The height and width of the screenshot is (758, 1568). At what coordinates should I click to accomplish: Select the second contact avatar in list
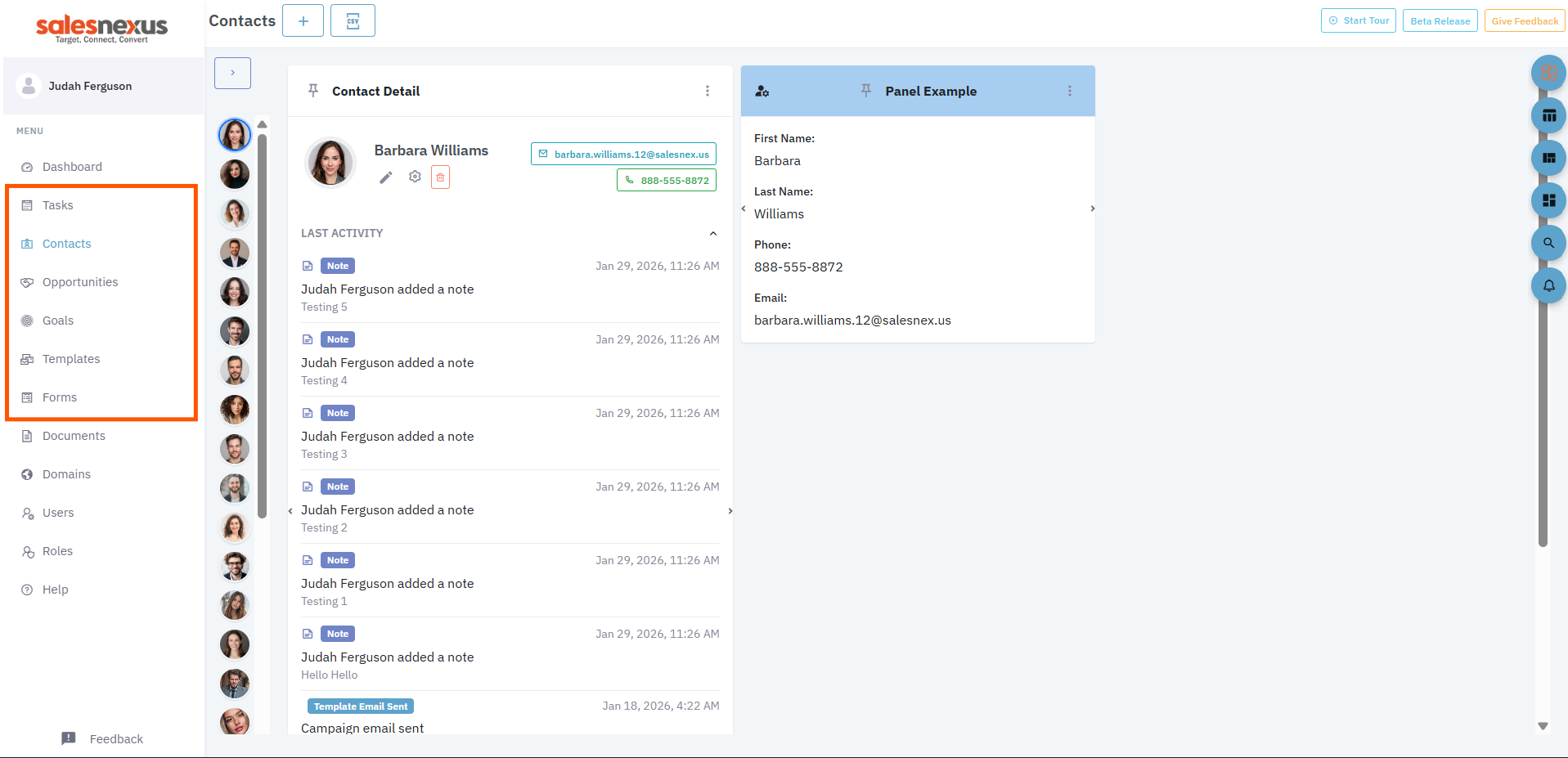[x=235, y=174]
